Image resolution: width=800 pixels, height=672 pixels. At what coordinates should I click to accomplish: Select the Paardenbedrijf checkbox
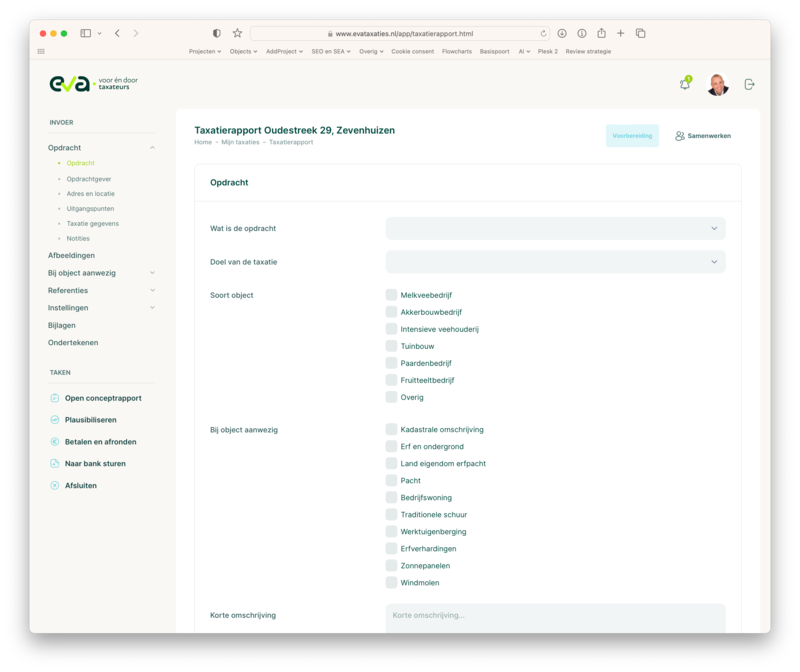click(391, 363)
